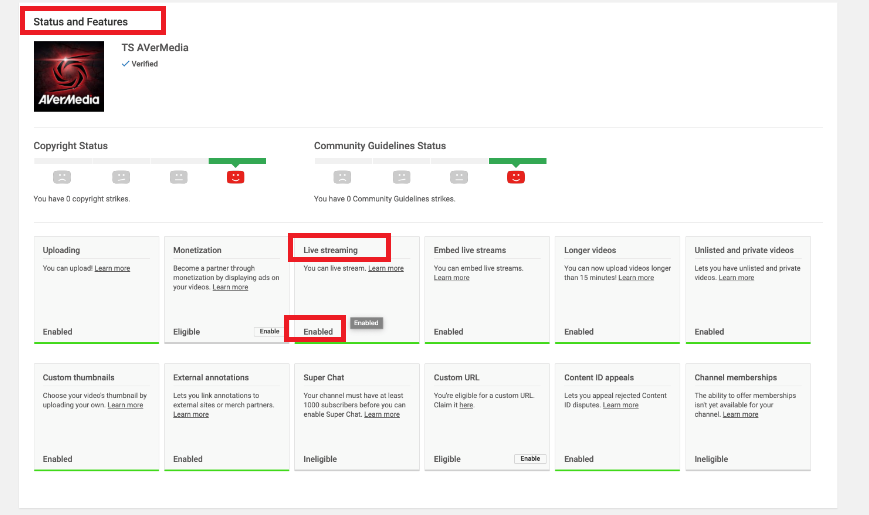Open Learn more link in Channel memberships card

[x=740, y=415]
